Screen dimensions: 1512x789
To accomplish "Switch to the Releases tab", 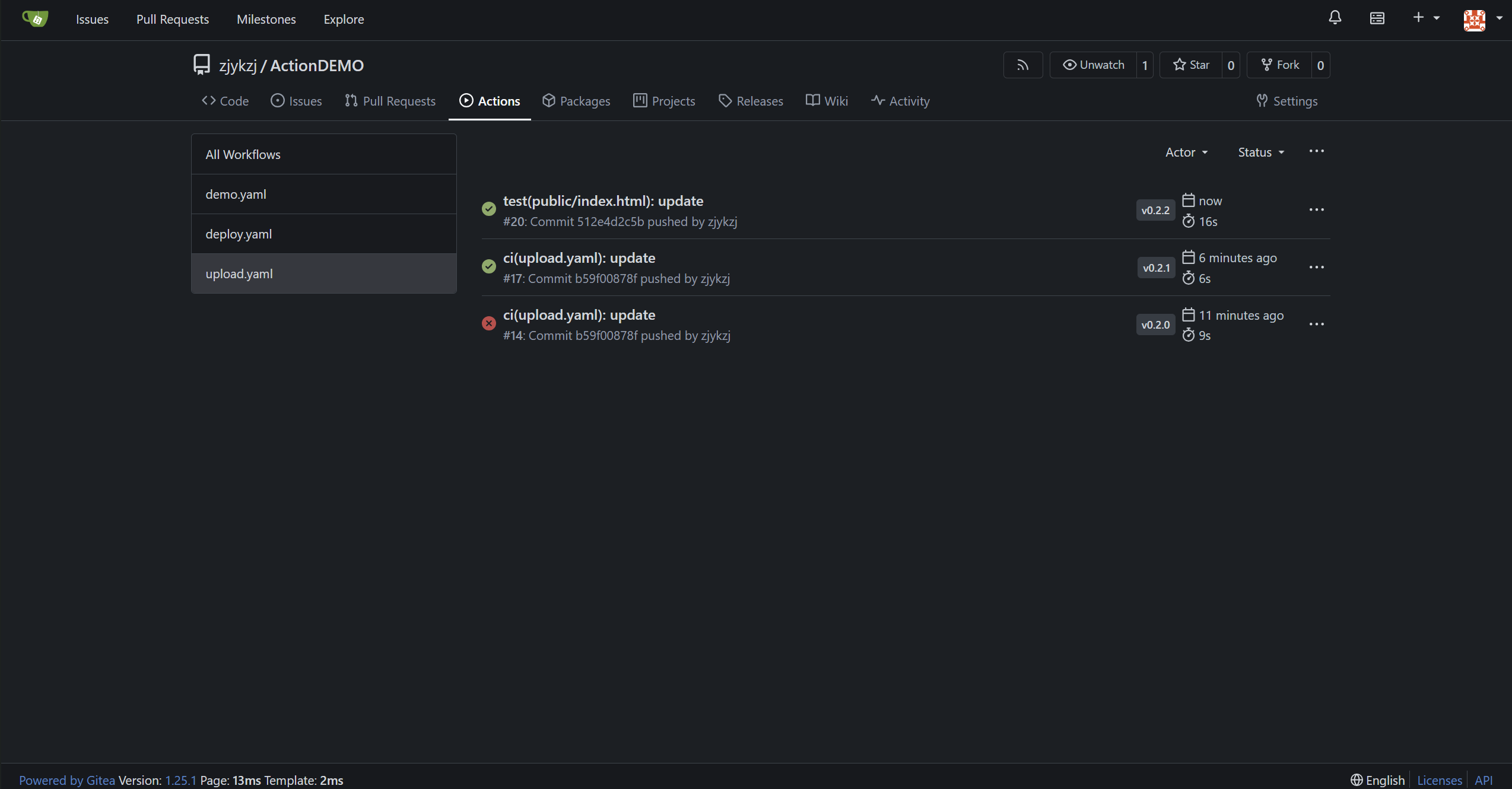I will [x=751, y=101].
